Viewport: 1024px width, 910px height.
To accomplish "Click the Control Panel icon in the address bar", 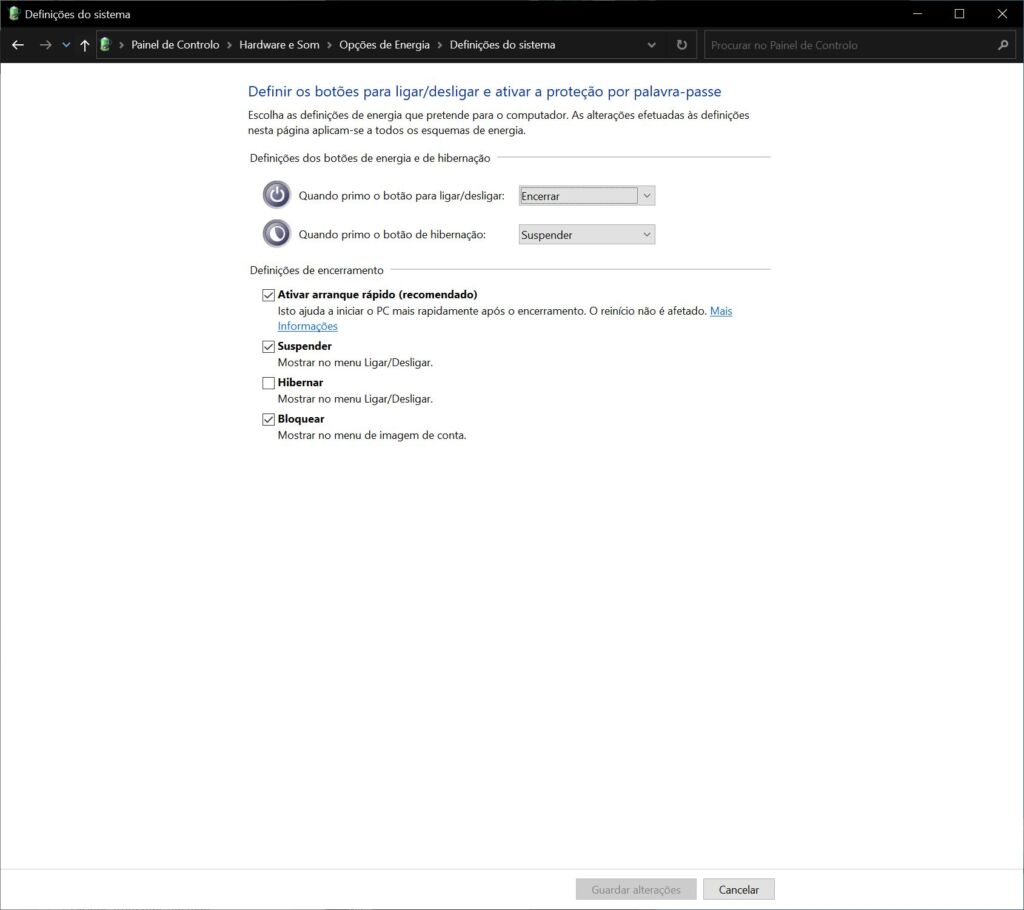I will click(104, 44).
